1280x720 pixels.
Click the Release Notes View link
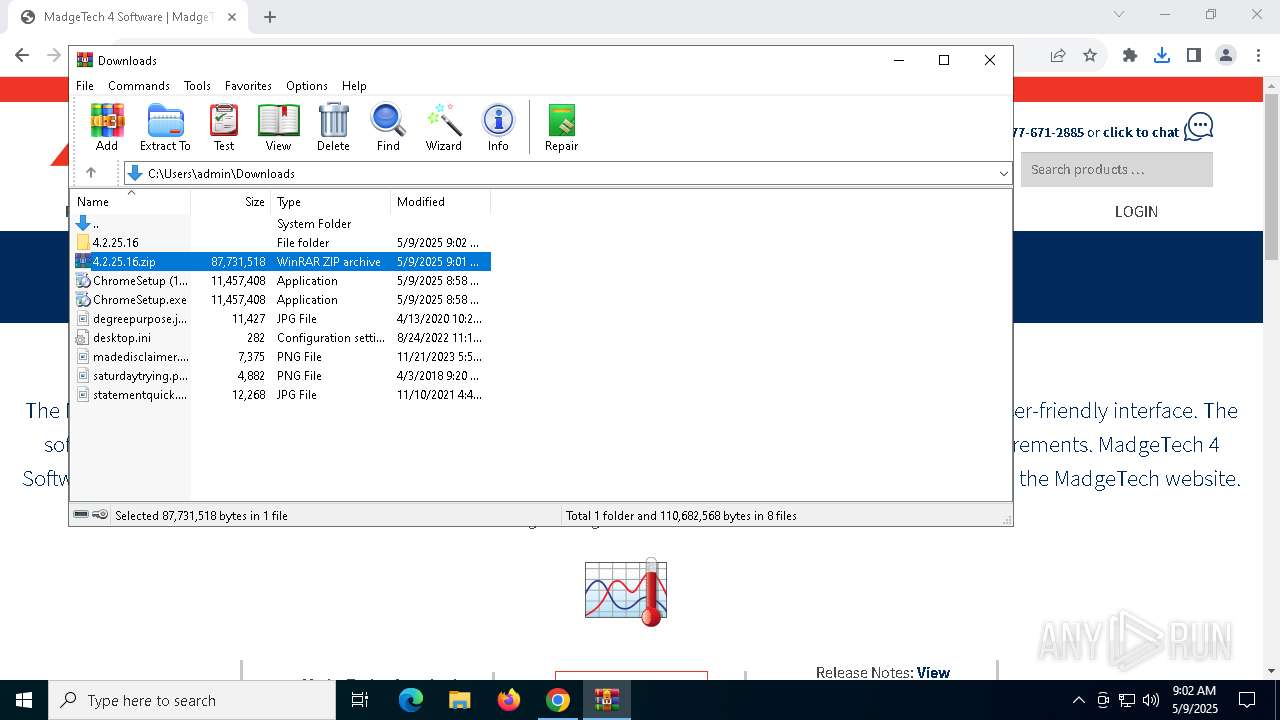coord(933,673)
